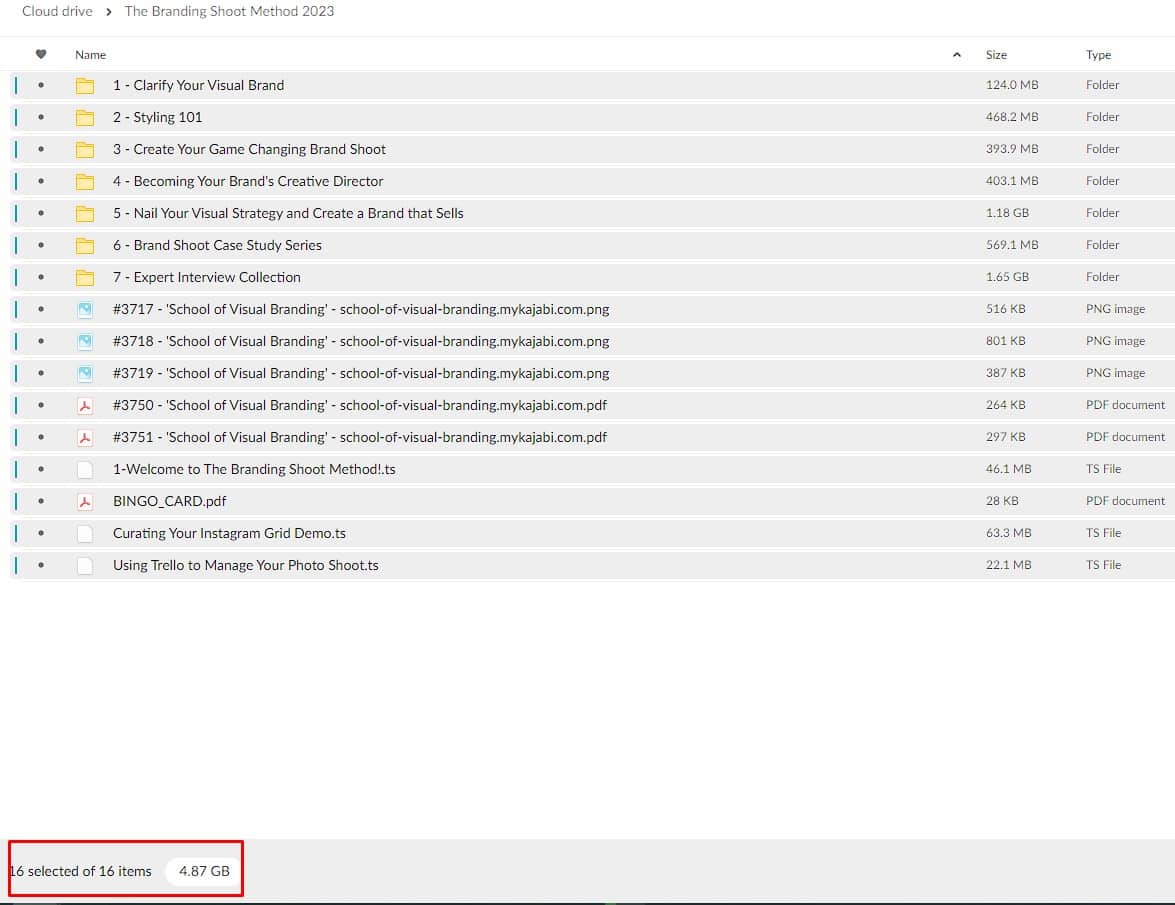Select the BINGO_CARD.pdf file name
Viewport: 1175px width, 905px height.
[169, 501]
